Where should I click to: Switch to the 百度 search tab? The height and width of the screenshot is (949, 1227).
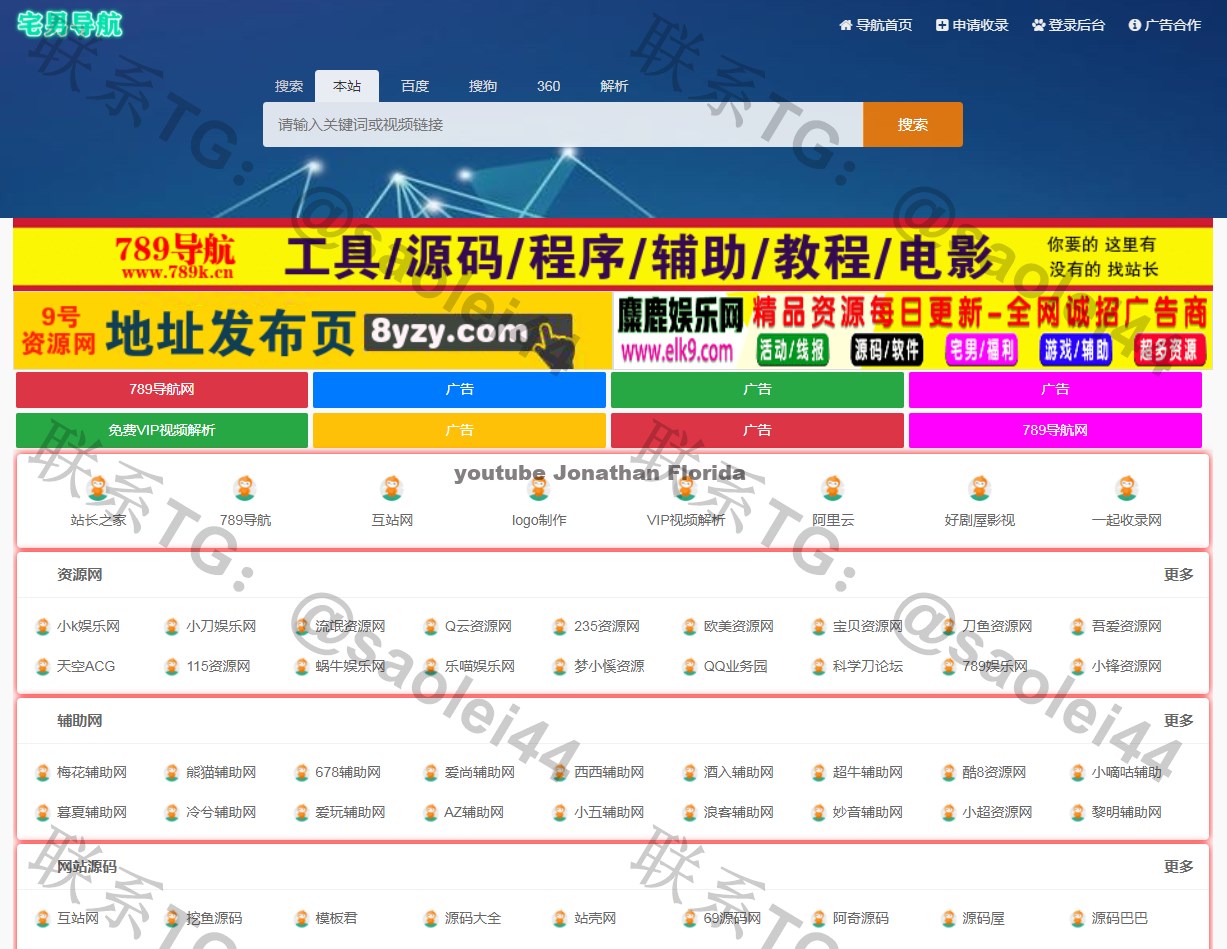[415, 86]
